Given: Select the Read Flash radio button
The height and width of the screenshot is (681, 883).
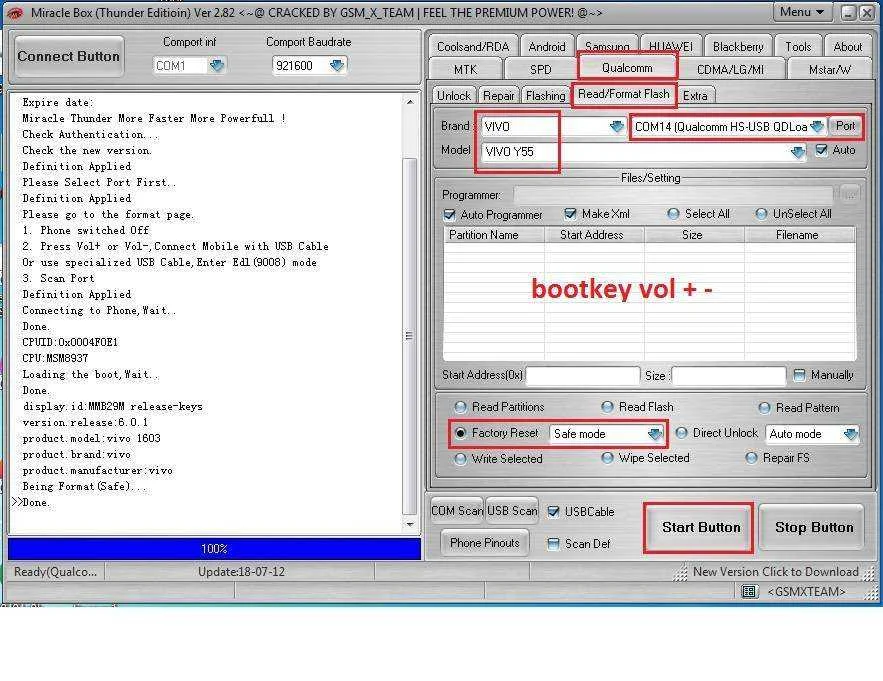Looking at the screenshot, I should click(607, 407).
